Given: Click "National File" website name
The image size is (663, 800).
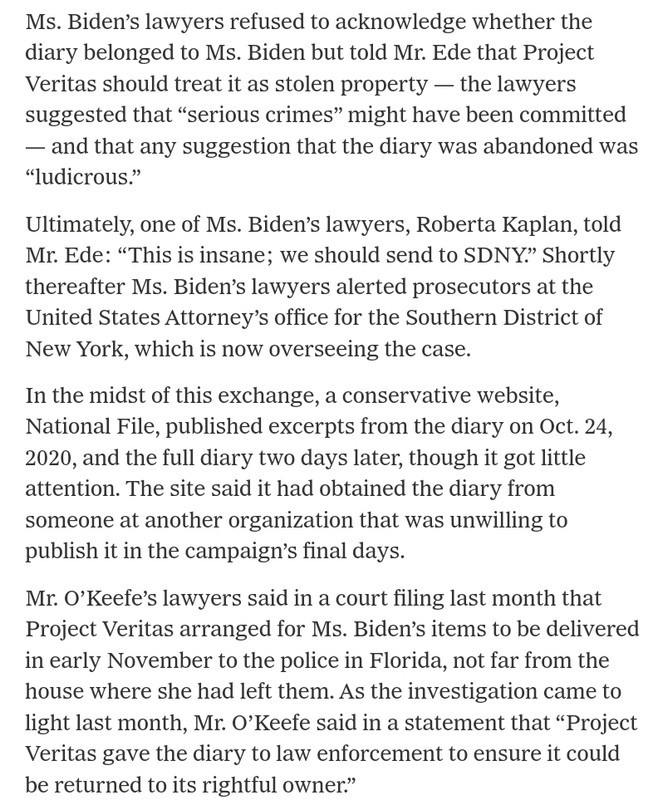Looking at the screenshot, I should coord(92,427).
